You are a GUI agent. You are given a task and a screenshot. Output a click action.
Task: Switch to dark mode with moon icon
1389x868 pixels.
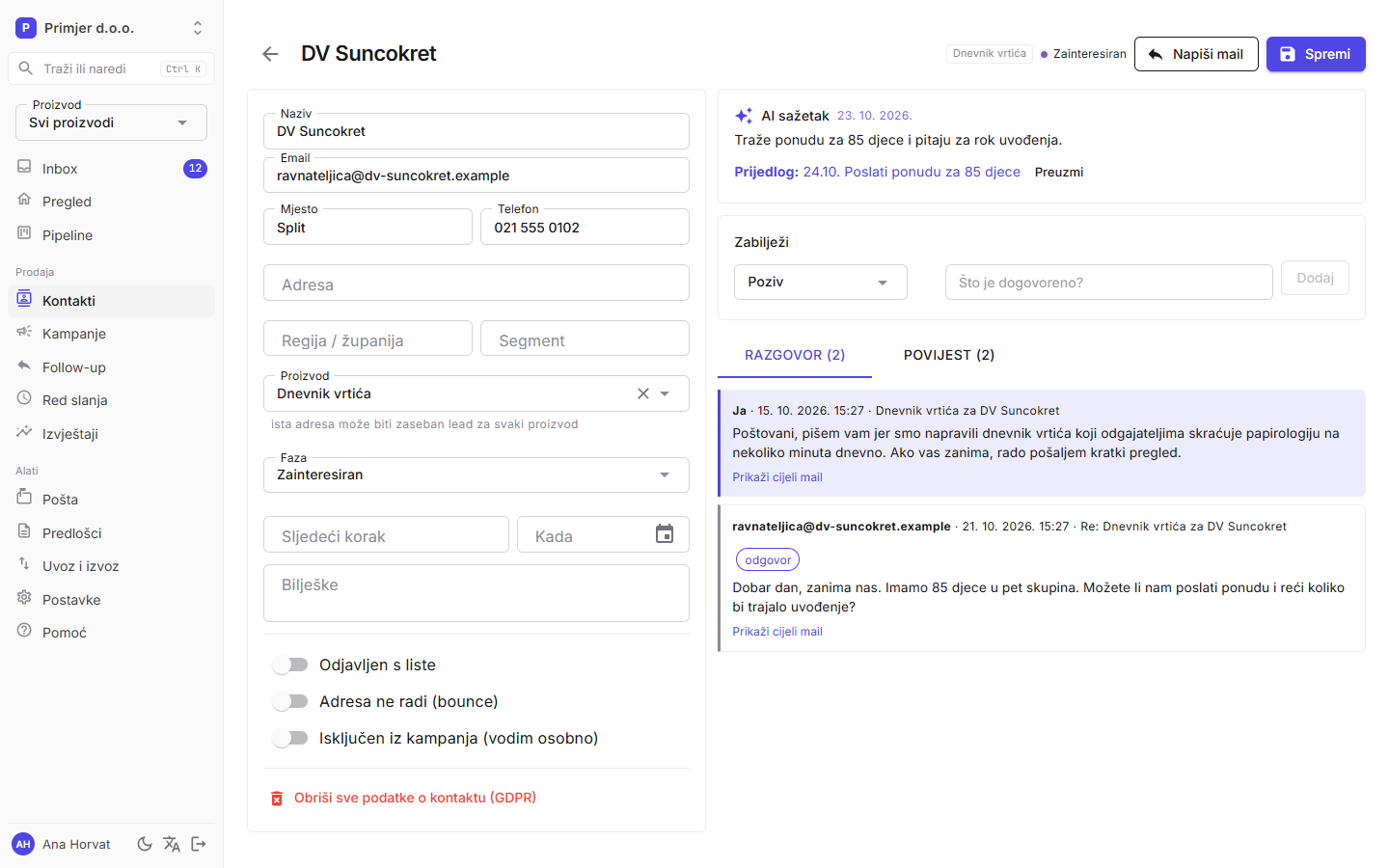145,844
